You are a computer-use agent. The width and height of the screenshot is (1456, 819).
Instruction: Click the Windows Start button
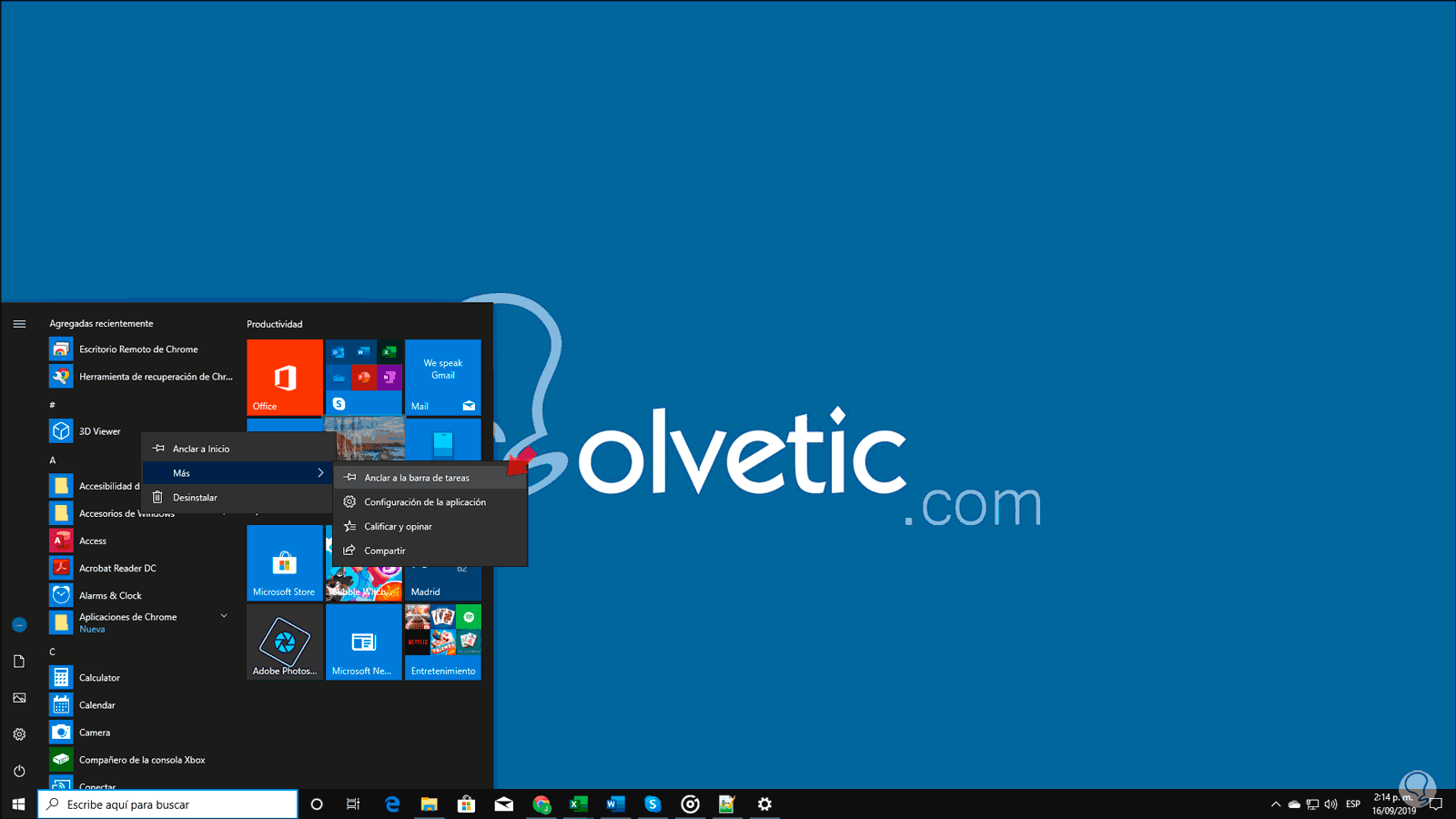(x=18, y=804)
